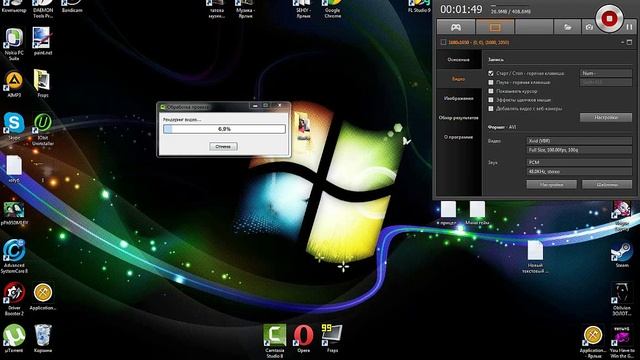Open the Корзина recycle bin

click(42, 339)
